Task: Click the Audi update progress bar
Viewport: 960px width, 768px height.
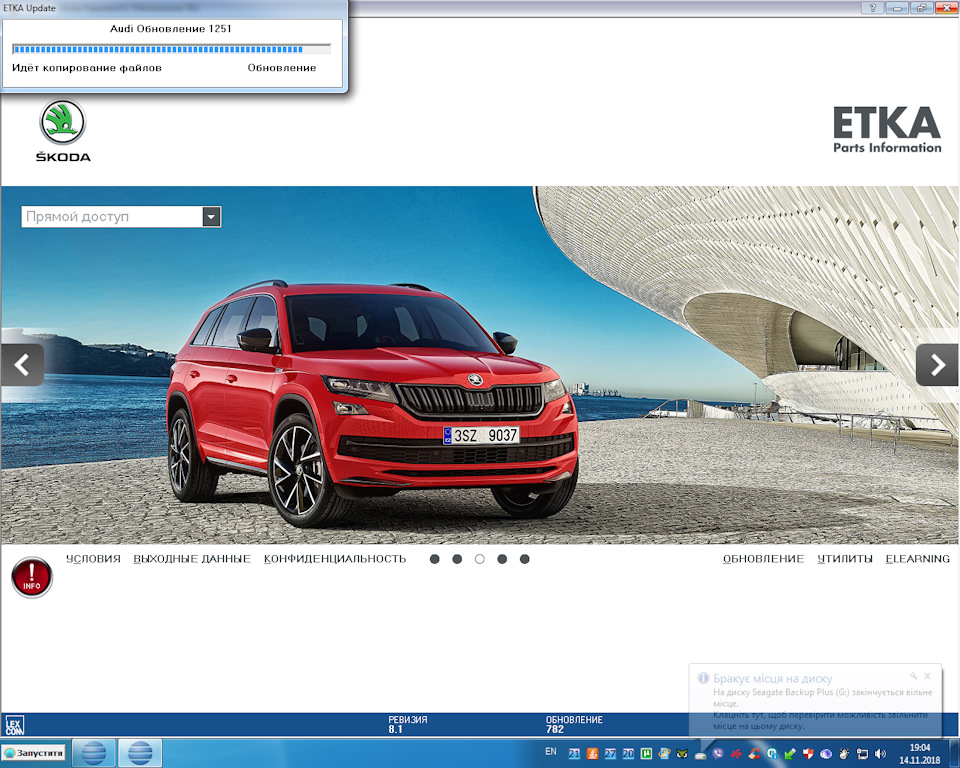Action: click(171, 49)
